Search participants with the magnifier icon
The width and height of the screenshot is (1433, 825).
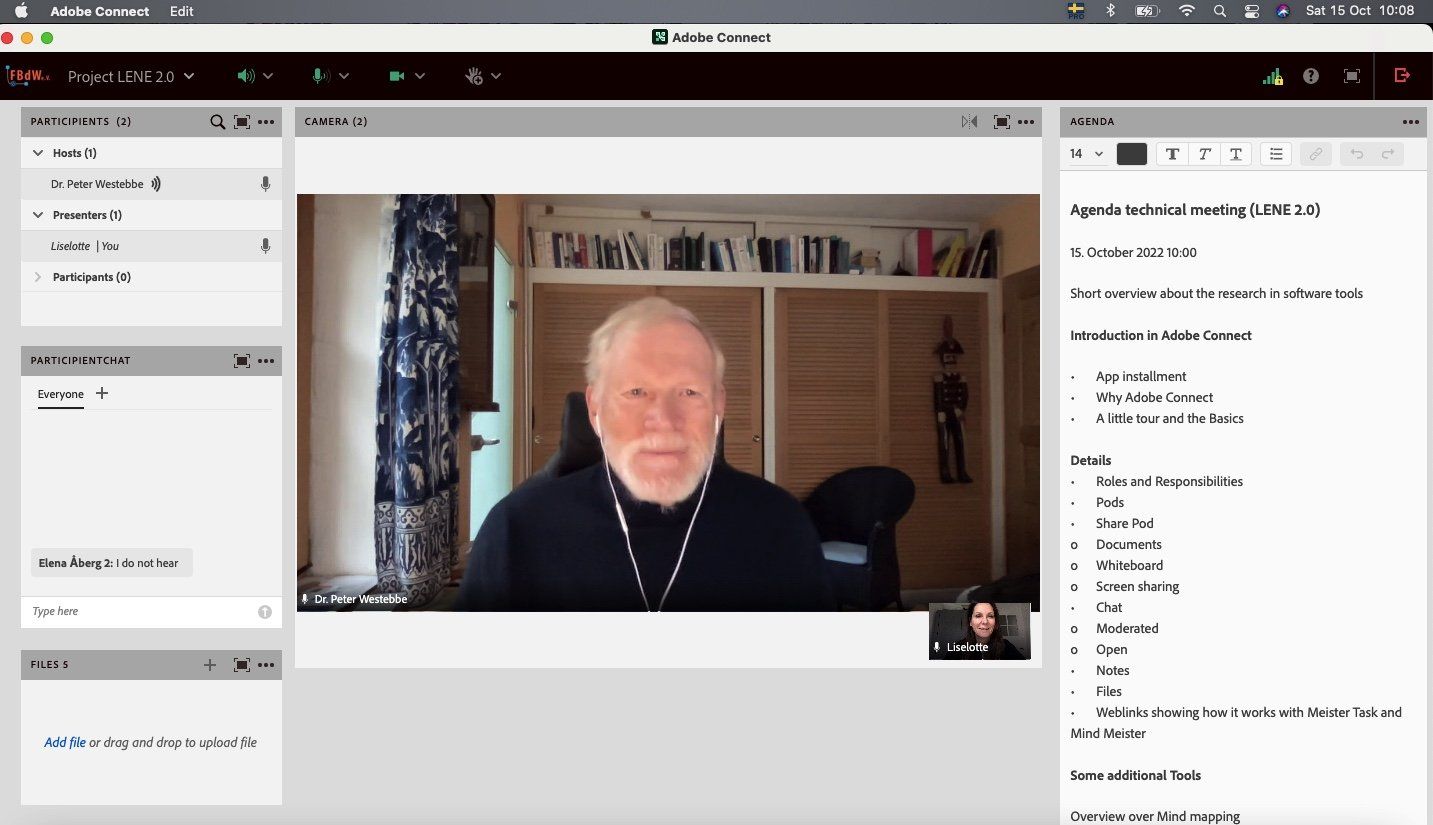(x=217, y=122)
